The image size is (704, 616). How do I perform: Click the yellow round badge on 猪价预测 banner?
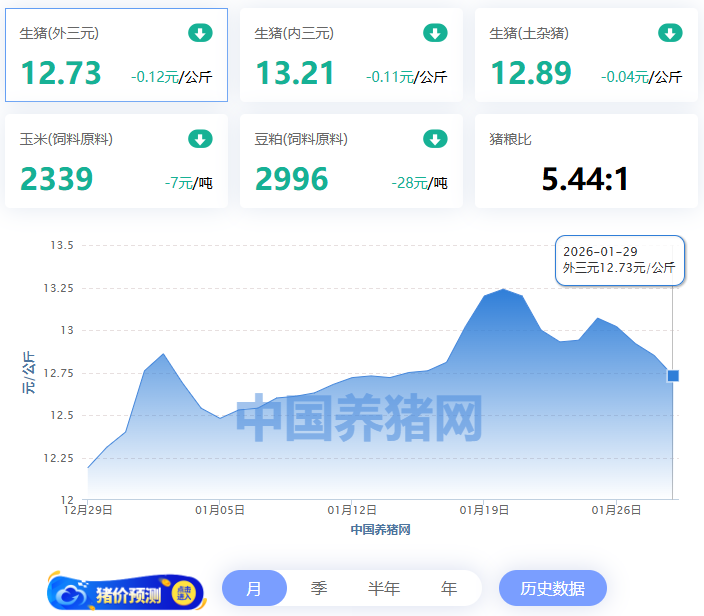(184, 594)
